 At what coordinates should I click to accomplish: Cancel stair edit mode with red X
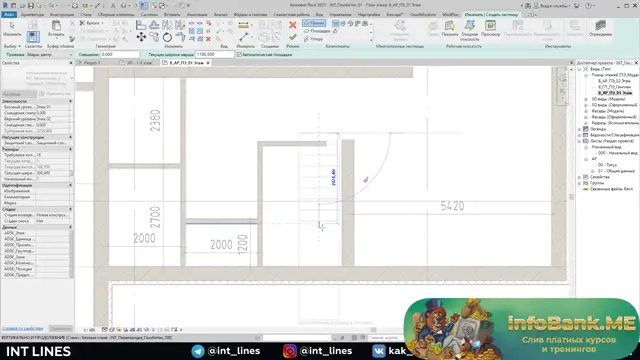[293, 25]
